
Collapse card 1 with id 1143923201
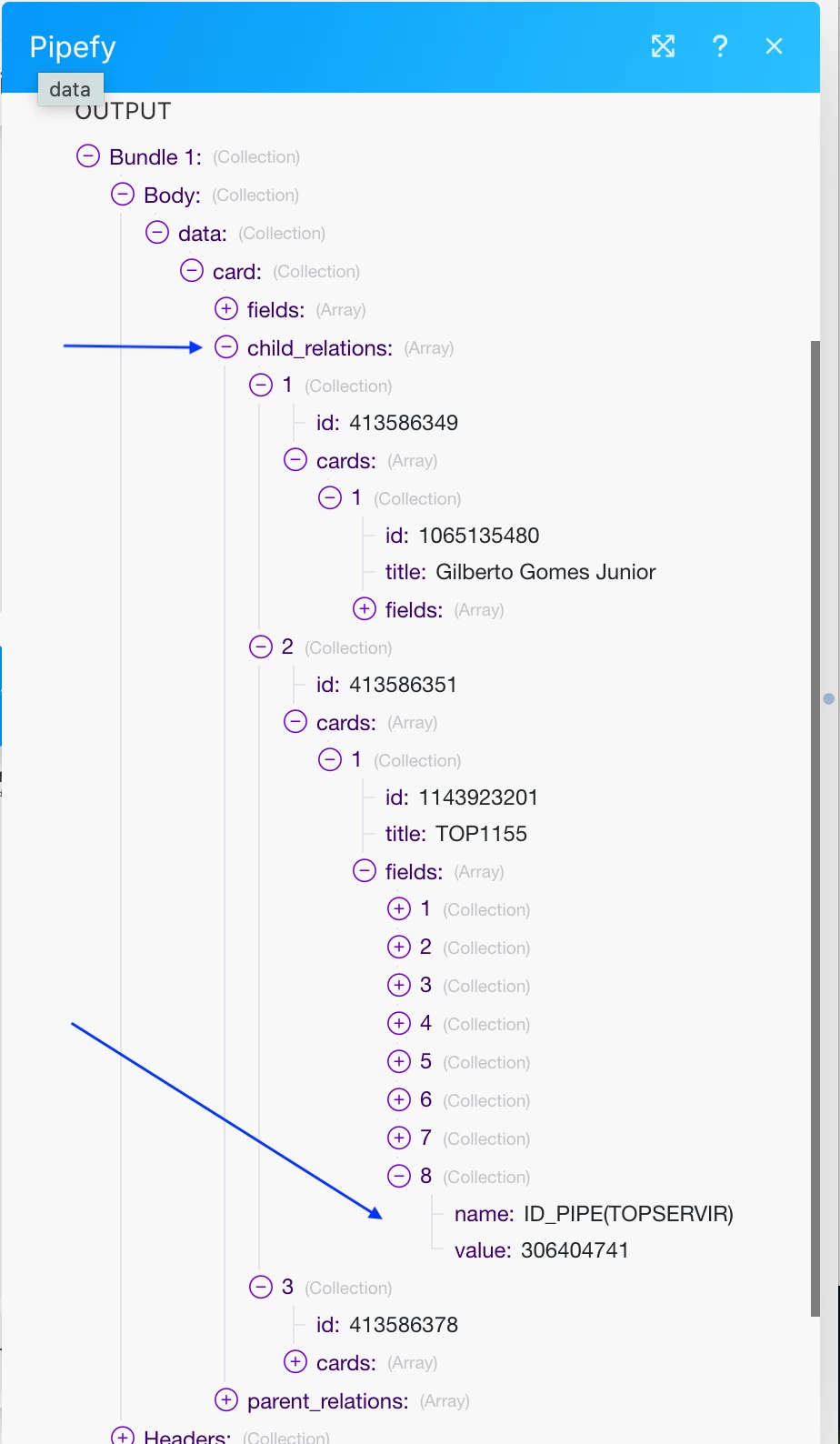(x=330, y=760)
